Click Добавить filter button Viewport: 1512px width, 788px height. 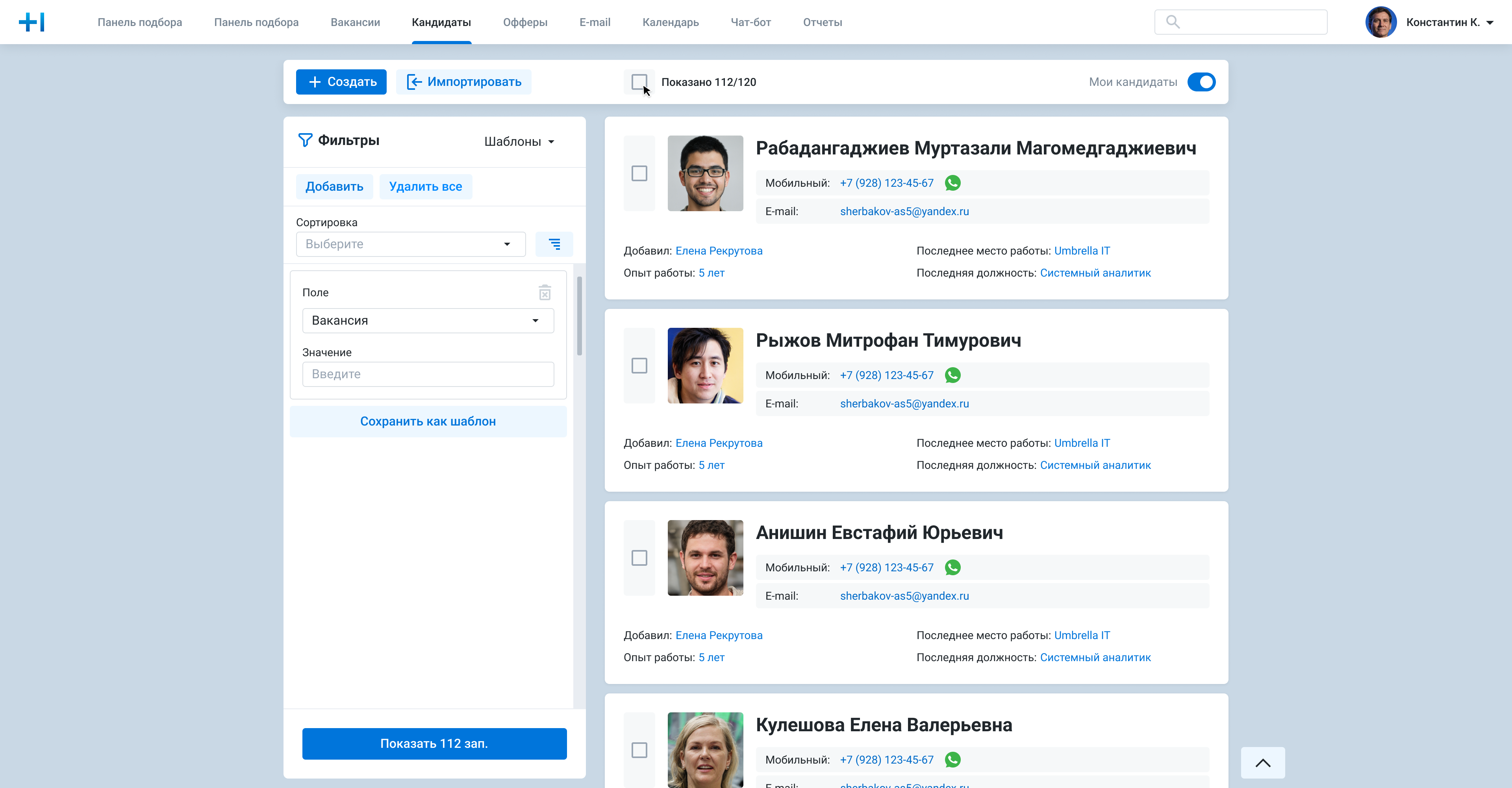334,187
